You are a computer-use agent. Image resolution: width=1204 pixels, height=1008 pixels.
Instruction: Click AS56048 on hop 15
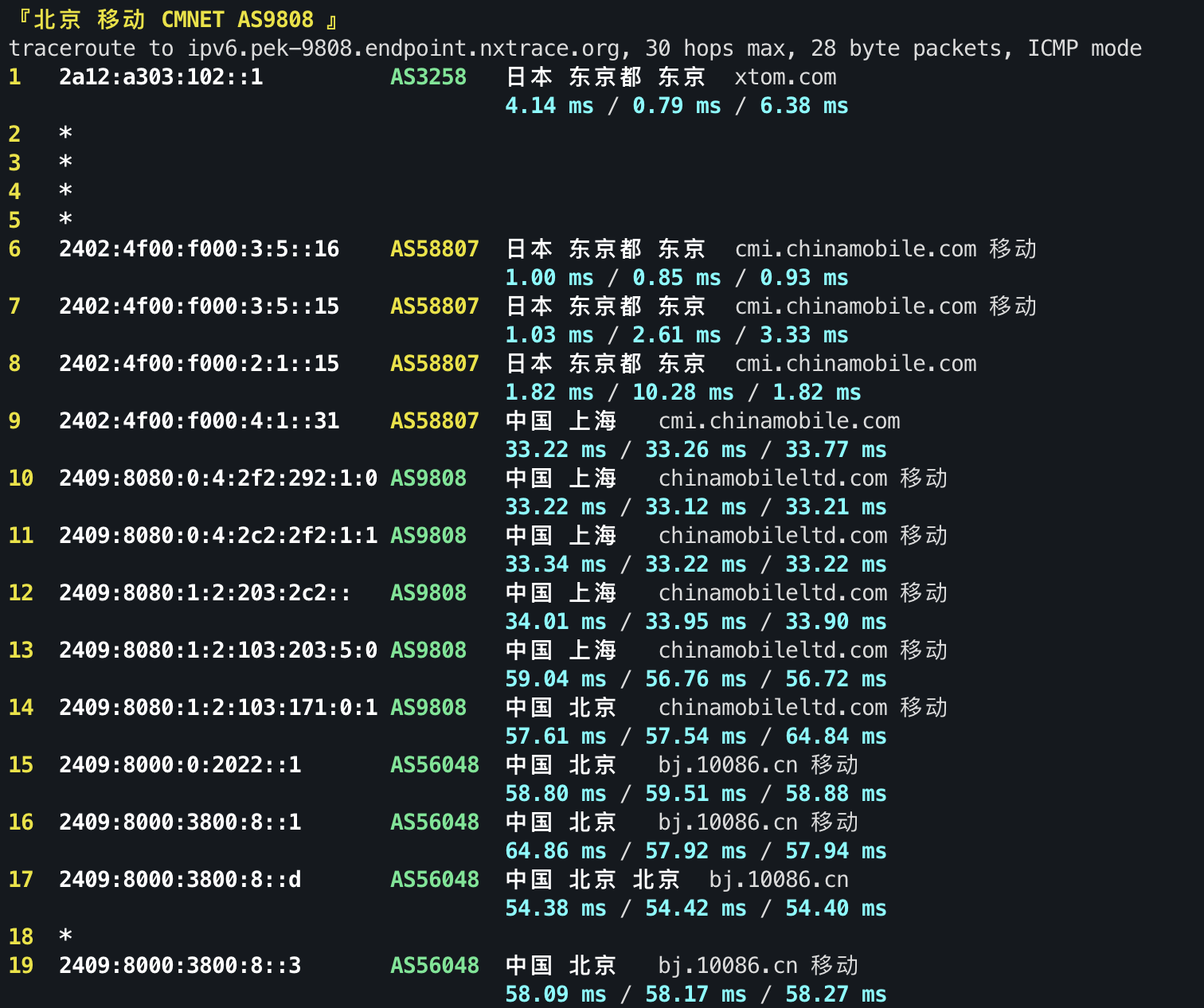pos(435,765)
